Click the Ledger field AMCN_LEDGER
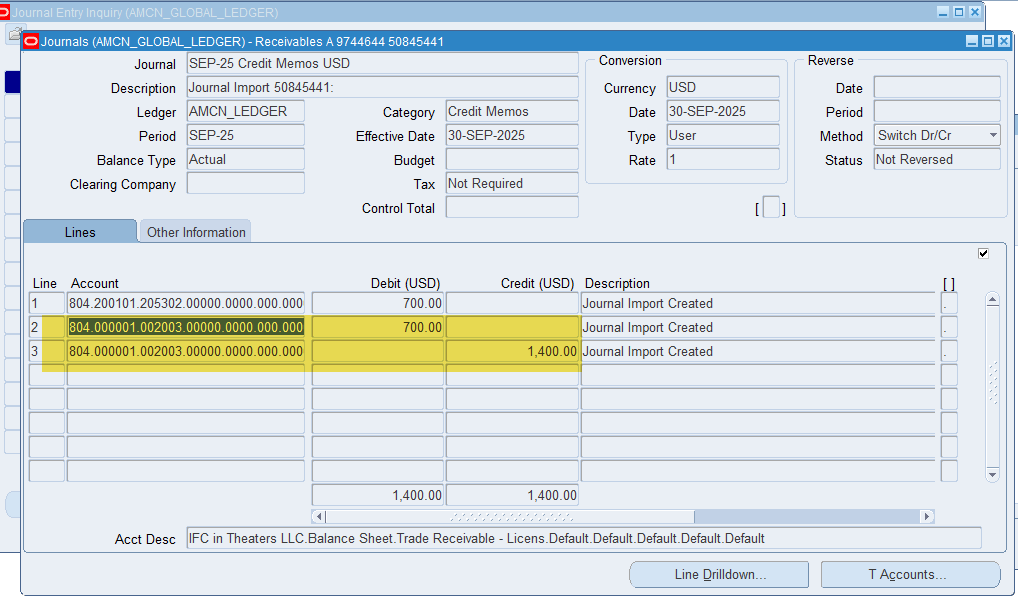 pyautogui.click(x=245, y=111)
